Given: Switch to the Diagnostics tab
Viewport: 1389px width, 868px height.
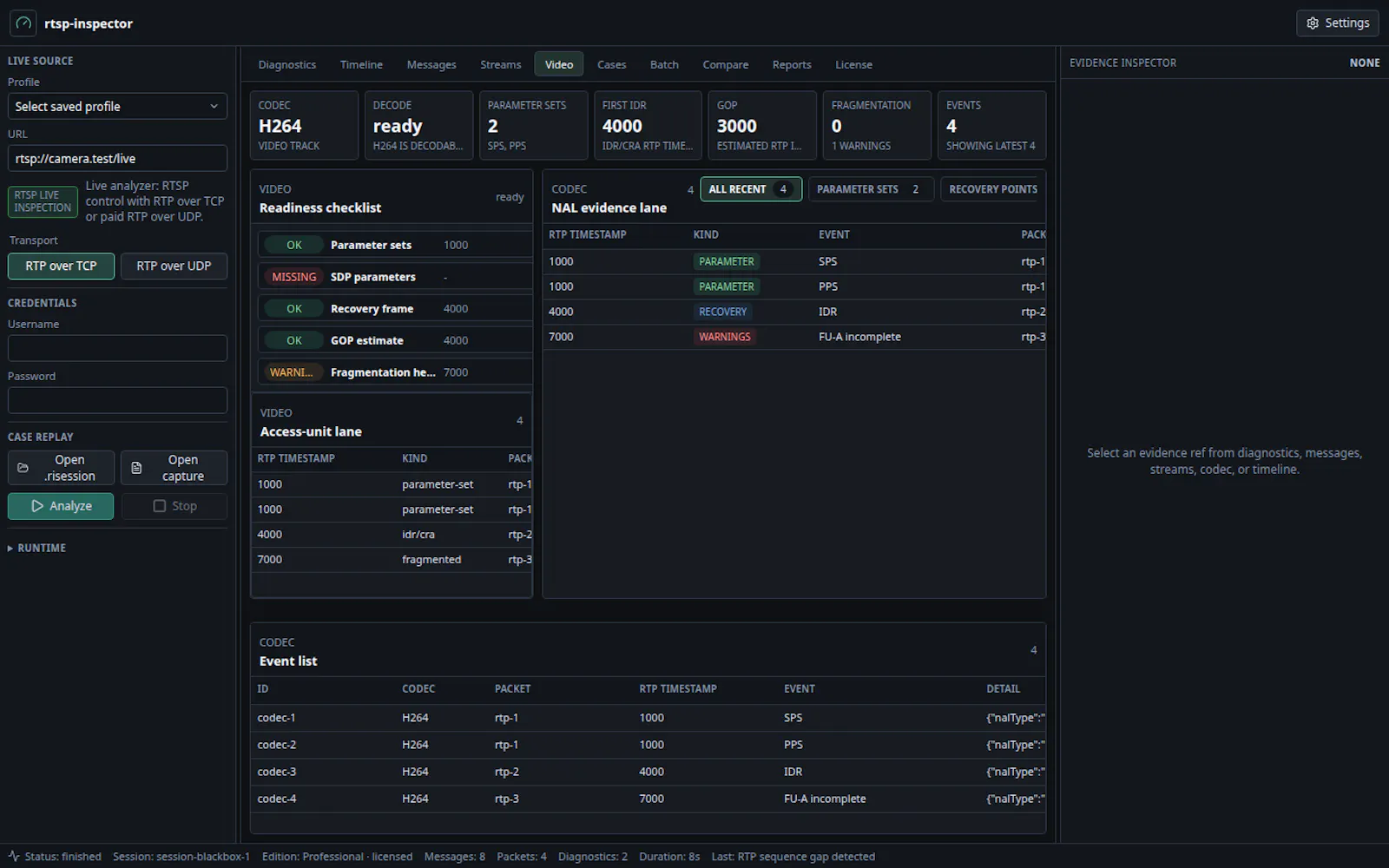Looking at the screenshot, I should coord(287,64).
